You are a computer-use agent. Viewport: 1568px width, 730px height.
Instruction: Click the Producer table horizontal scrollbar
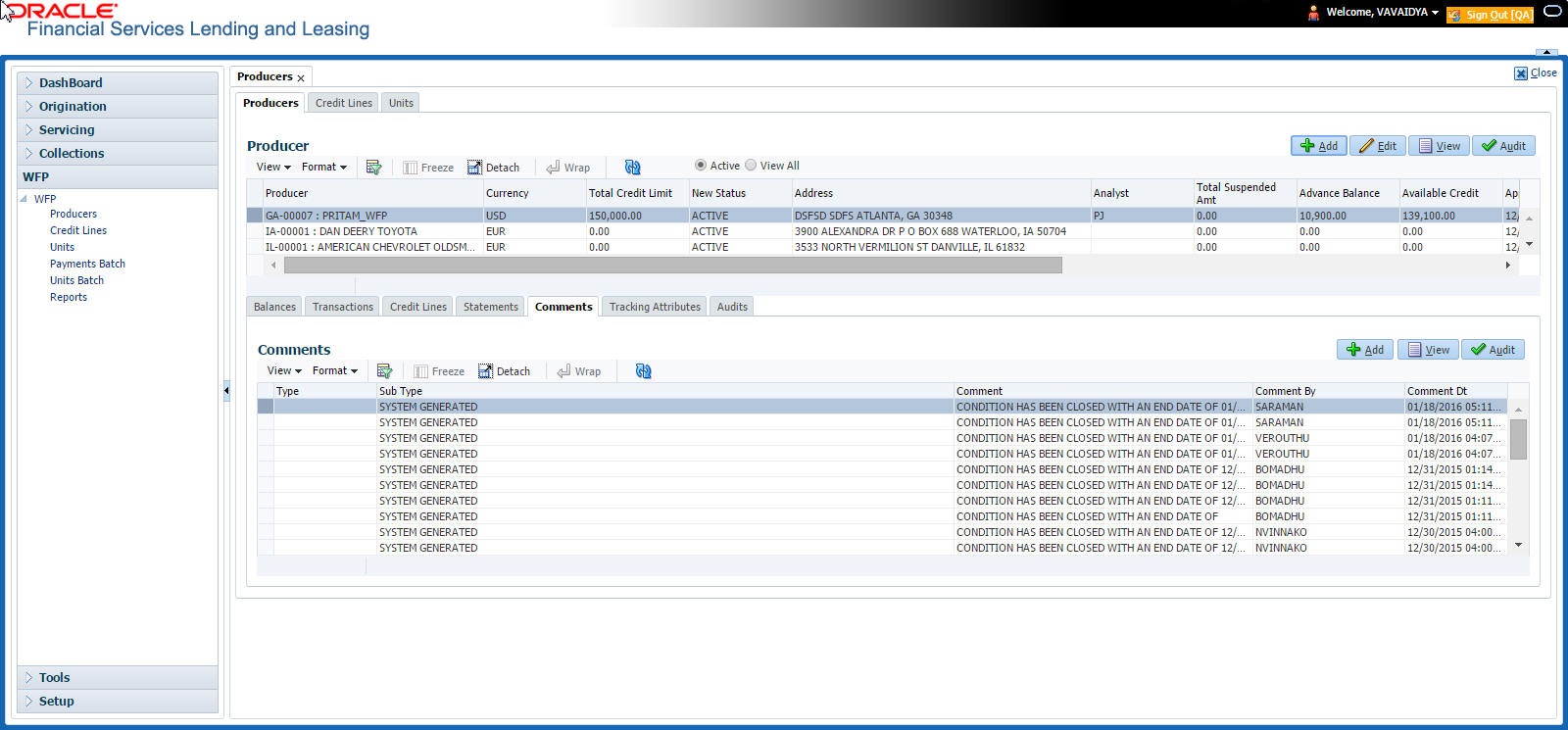pyautogui.click(x=672, y=266)
